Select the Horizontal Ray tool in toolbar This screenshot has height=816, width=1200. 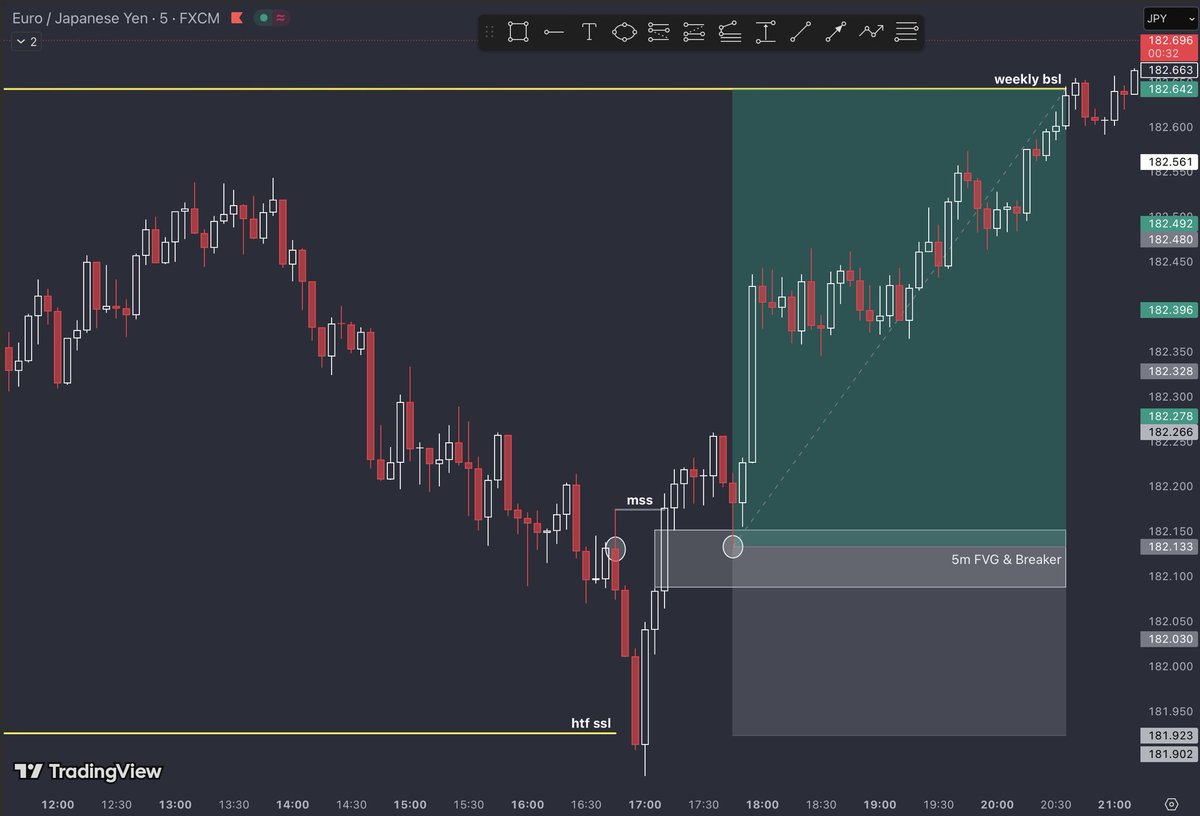pos(553,32)
